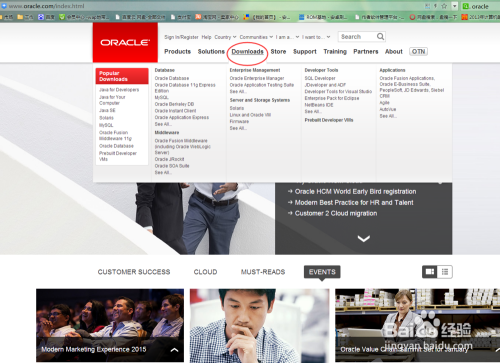Image resolution: width=500 pixels, height=363 pixels.
Task: Open the Solutions menu
Action: click(211, 52)
